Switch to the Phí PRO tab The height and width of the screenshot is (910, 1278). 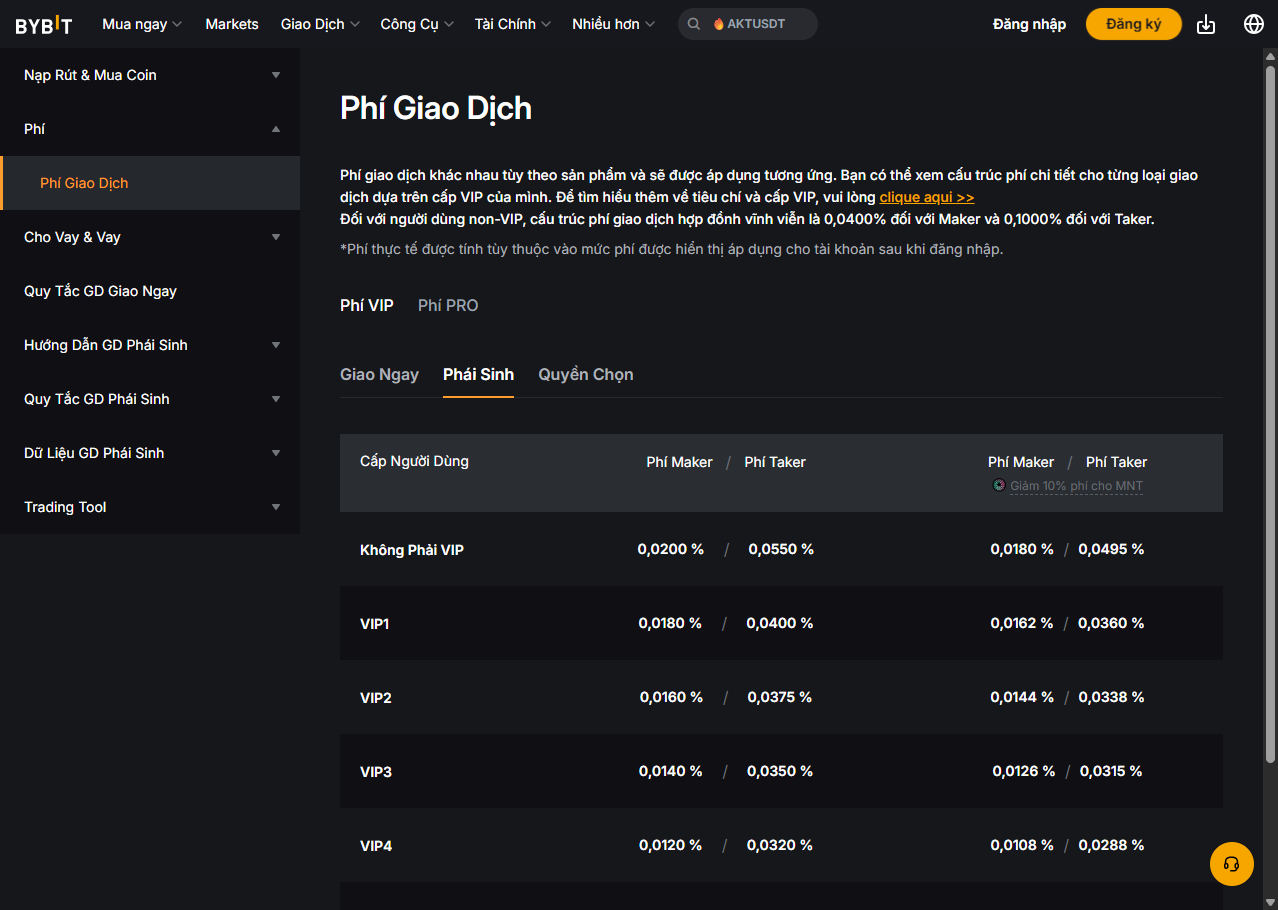448,306
